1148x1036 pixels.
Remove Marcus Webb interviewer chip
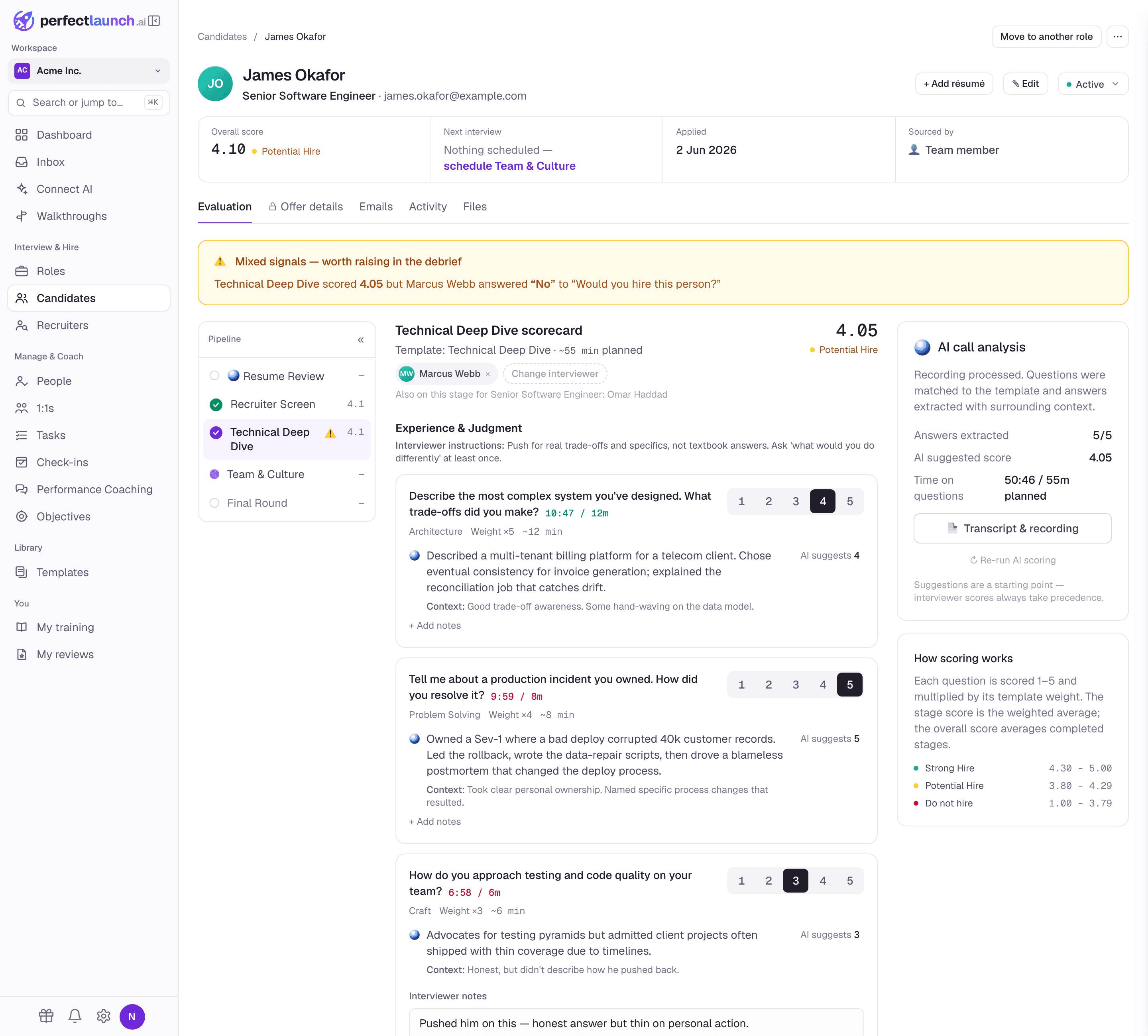point(488,375)
